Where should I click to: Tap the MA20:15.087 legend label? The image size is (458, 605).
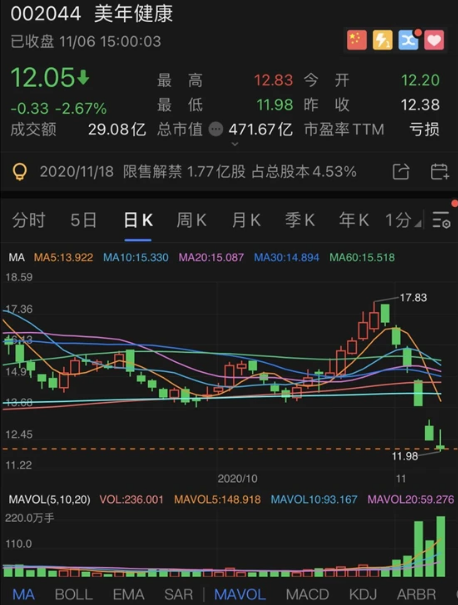pos(211,257)
